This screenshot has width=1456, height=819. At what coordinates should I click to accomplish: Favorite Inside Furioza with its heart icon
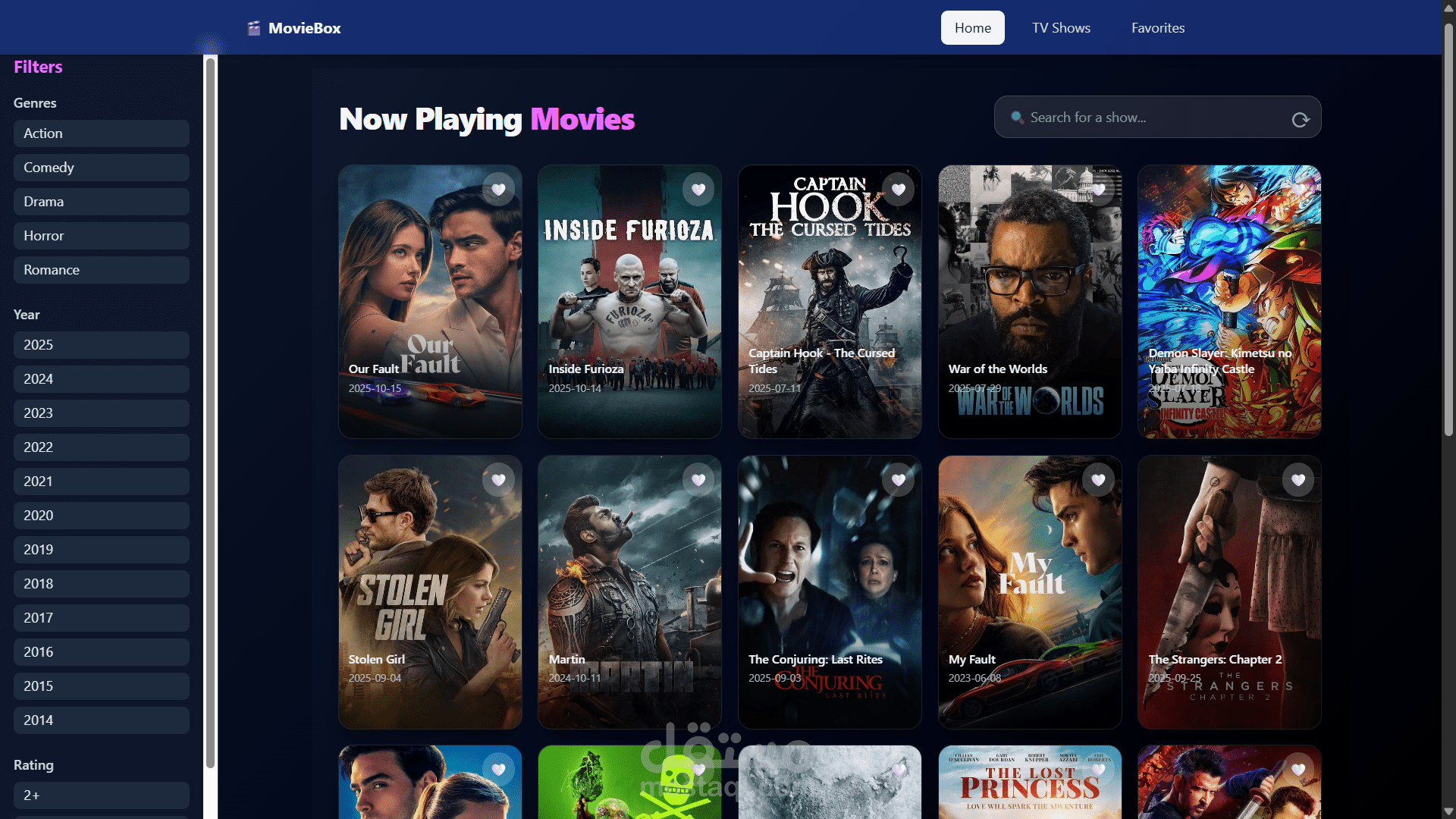[x=698, y=190]
